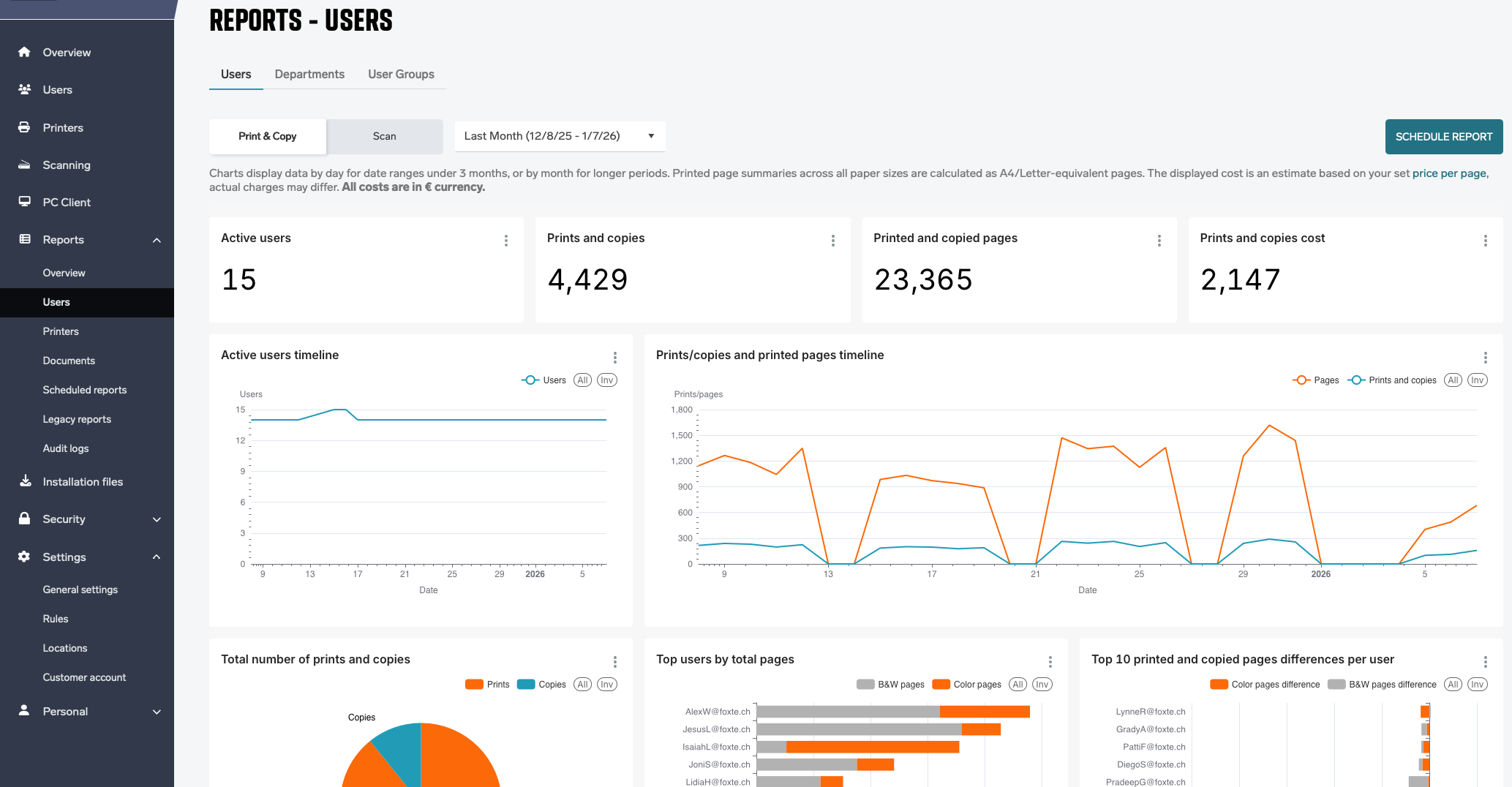1512x787 pixels.
Task: Collapse the Reports sidebar section
Action: coord(156,240)
